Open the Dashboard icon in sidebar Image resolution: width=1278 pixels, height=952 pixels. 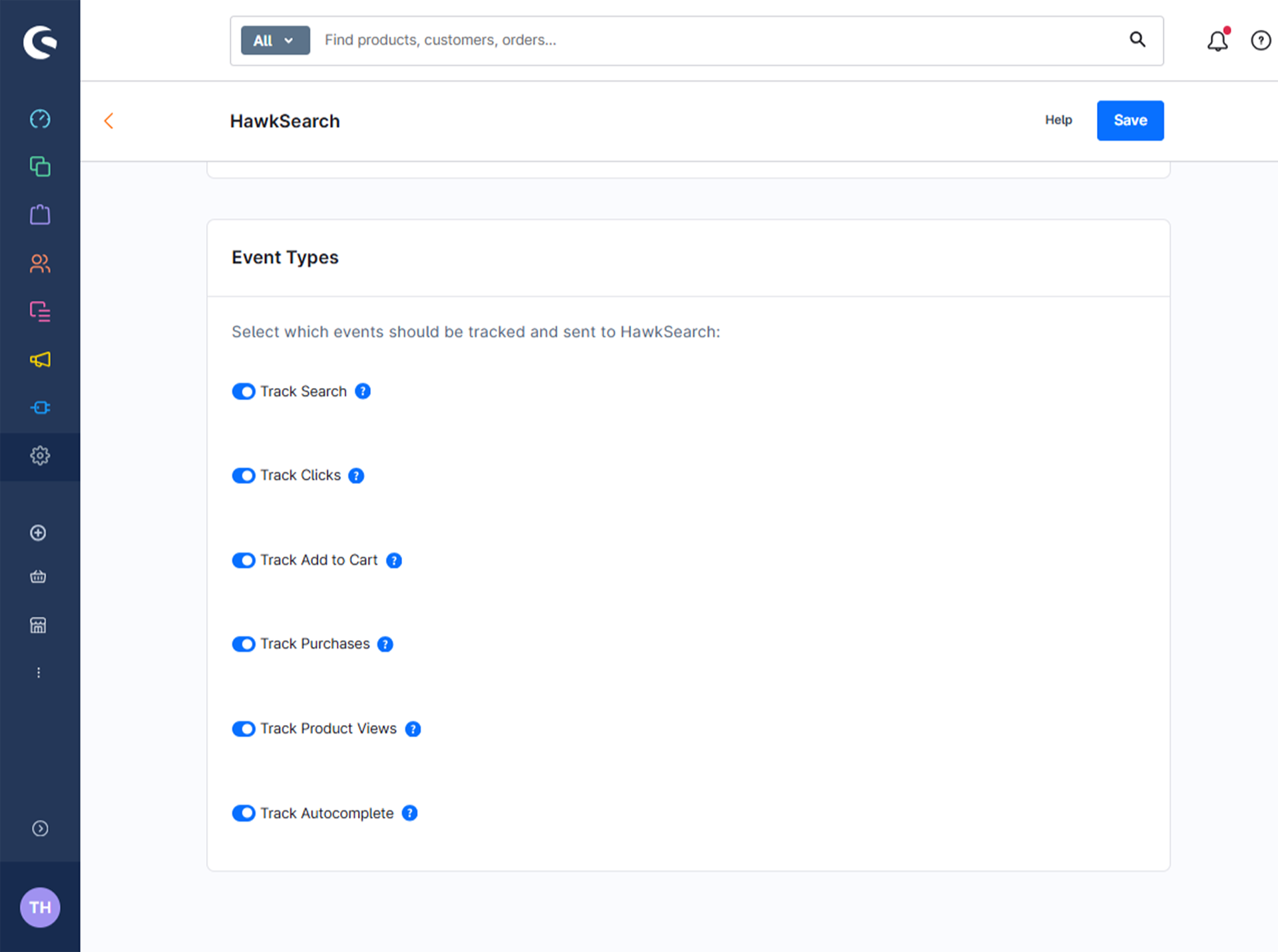[x=40, y=119]
